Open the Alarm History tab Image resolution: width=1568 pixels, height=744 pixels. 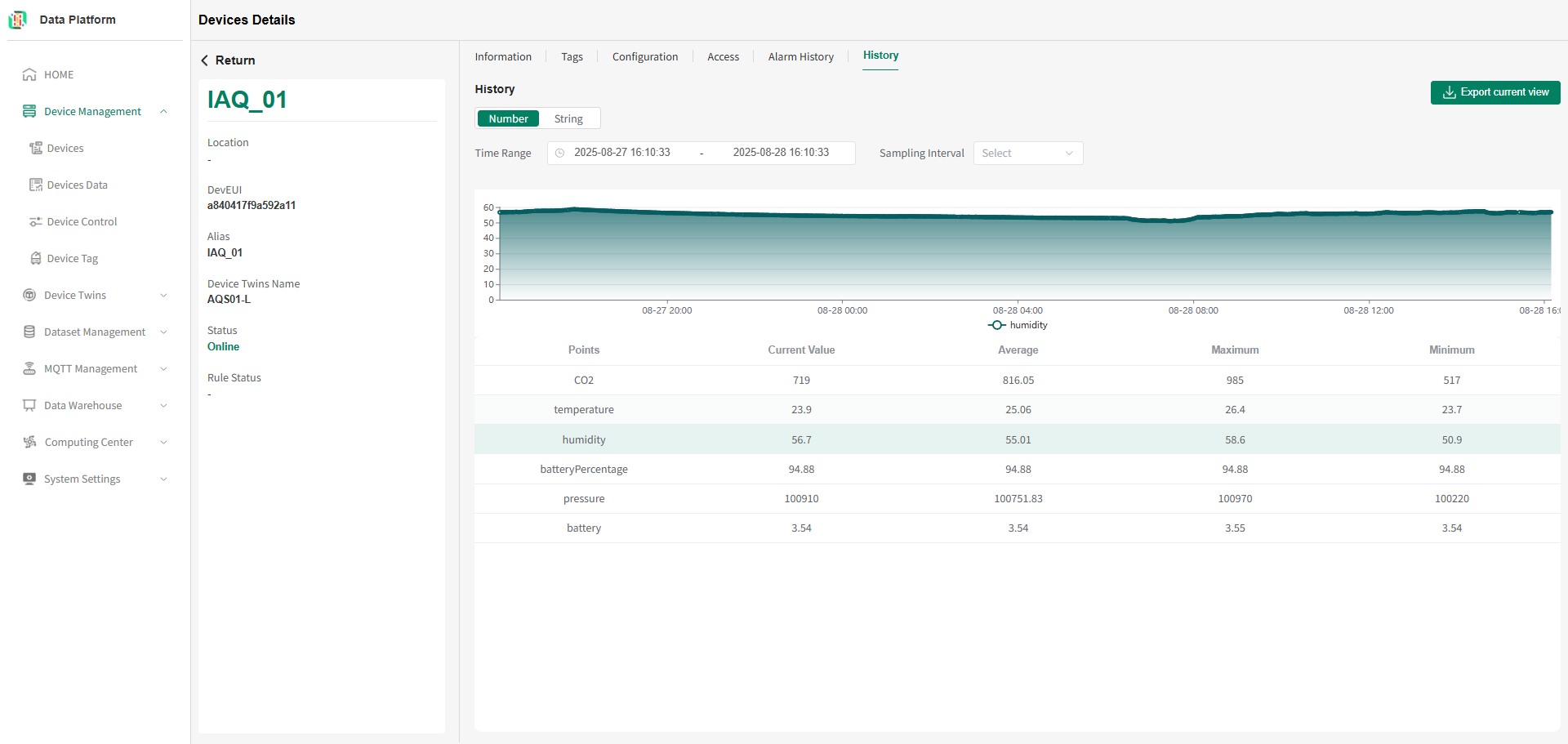pyautogui.click(x=800, y=56)
